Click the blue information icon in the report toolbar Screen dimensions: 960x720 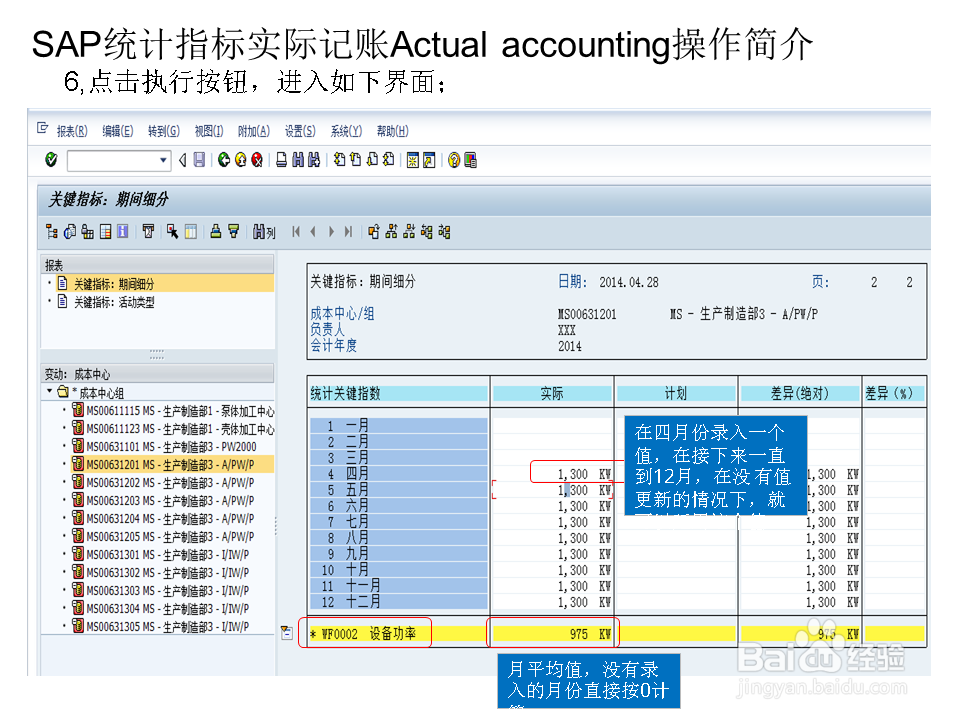[123, 231]
